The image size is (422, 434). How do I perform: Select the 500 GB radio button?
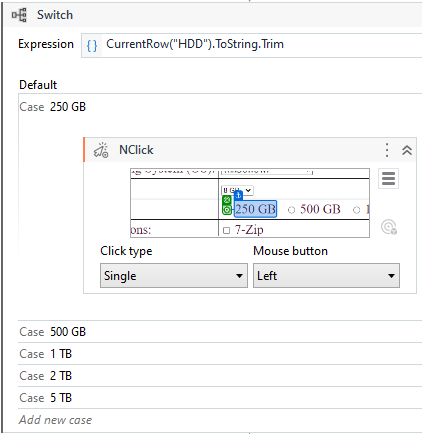[291, 210]
